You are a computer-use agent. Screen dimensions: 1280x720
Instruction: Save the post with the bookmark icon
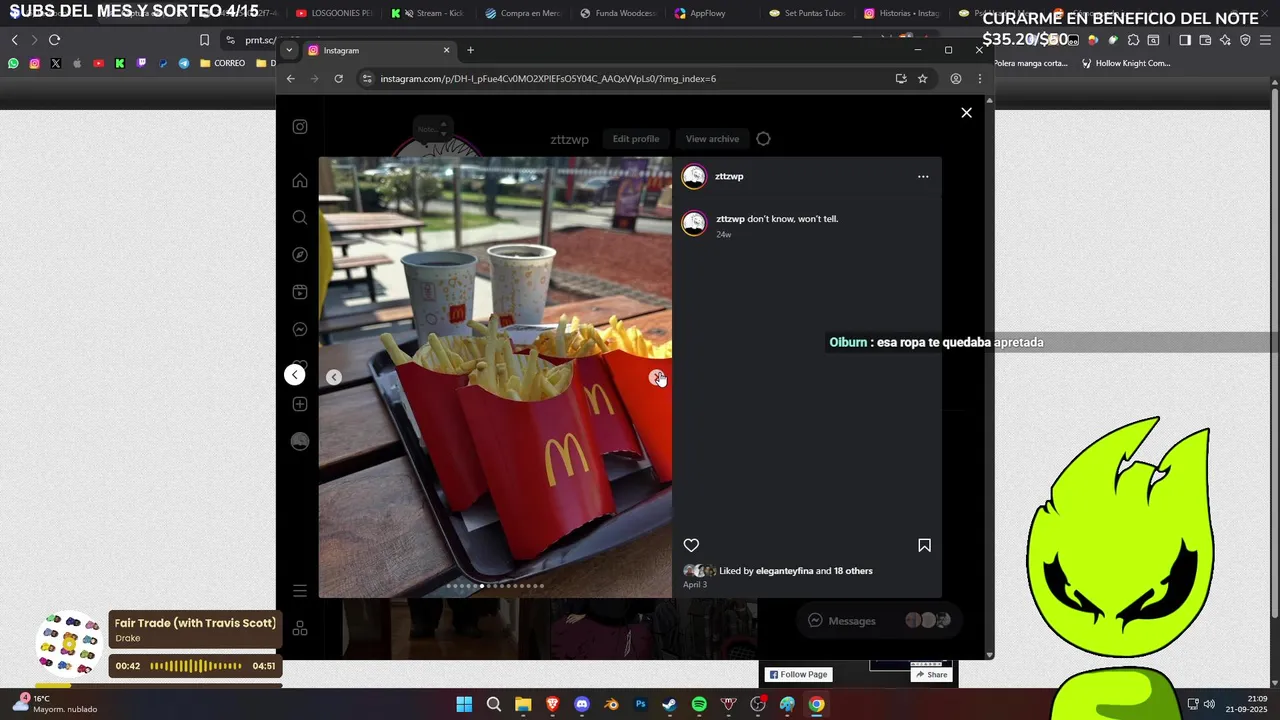tap(924, 545)
